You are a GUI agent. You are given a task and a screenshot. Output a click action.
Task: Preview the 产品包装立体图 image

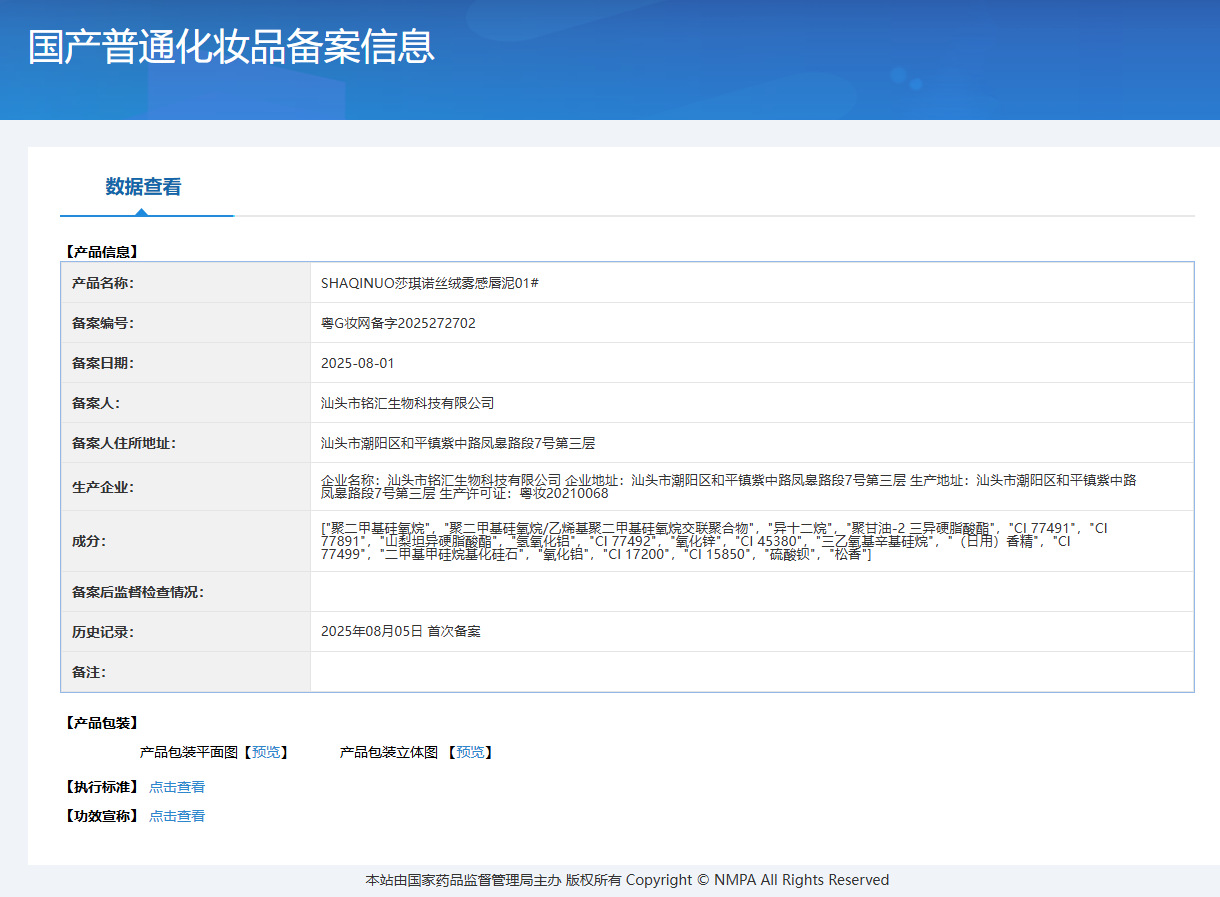[470, 752]
